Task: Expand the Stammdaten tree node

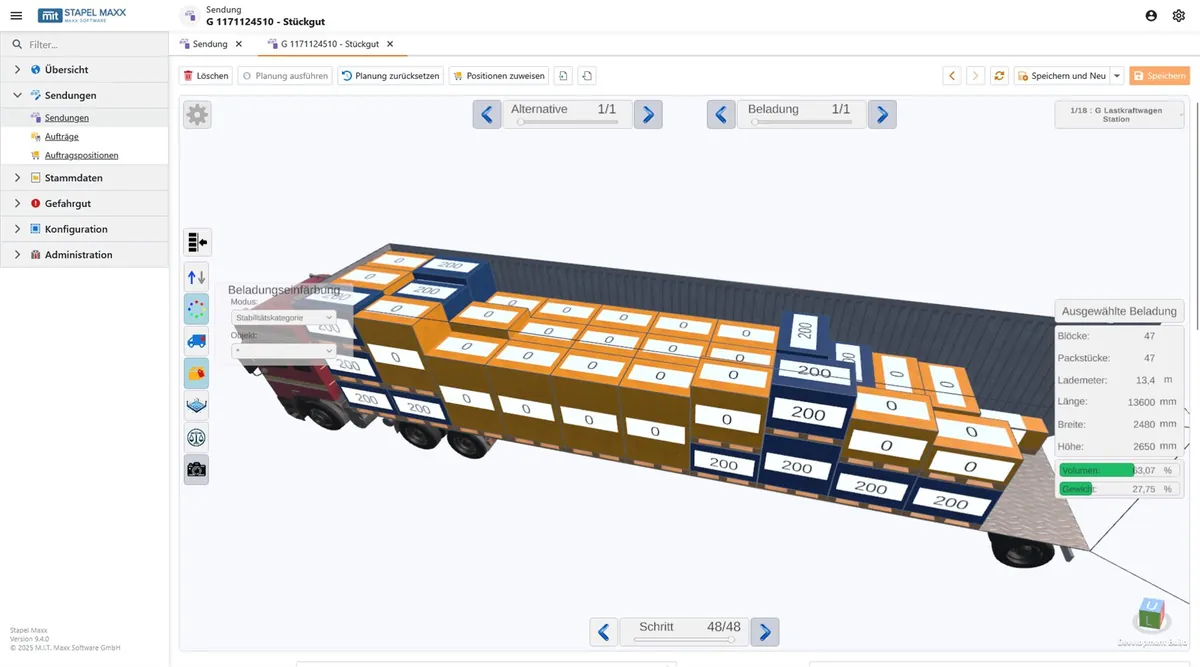Action: point(18,178)
